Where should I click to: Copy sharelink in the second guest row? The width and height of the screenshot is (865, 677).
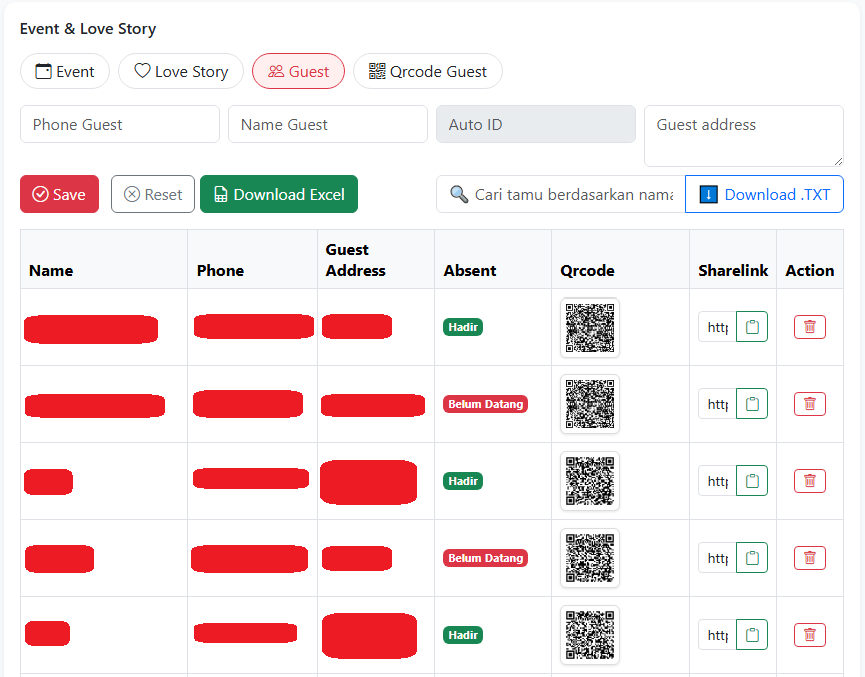click(x=752, y=404)
